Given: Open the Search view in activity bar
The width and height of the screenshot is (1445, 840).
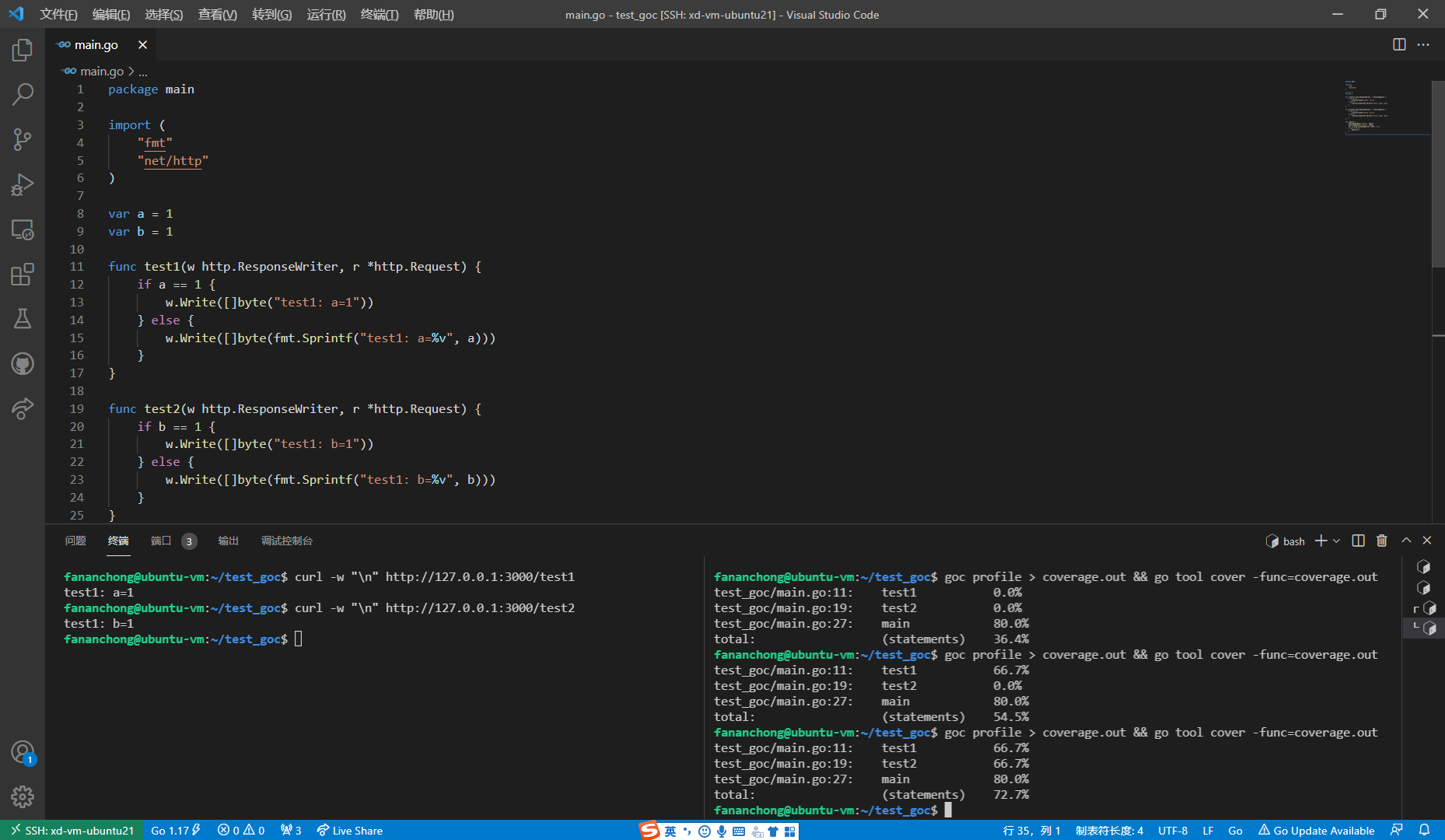Looking at the screenshot, I should pyautogui.click(x=23, y=95).
